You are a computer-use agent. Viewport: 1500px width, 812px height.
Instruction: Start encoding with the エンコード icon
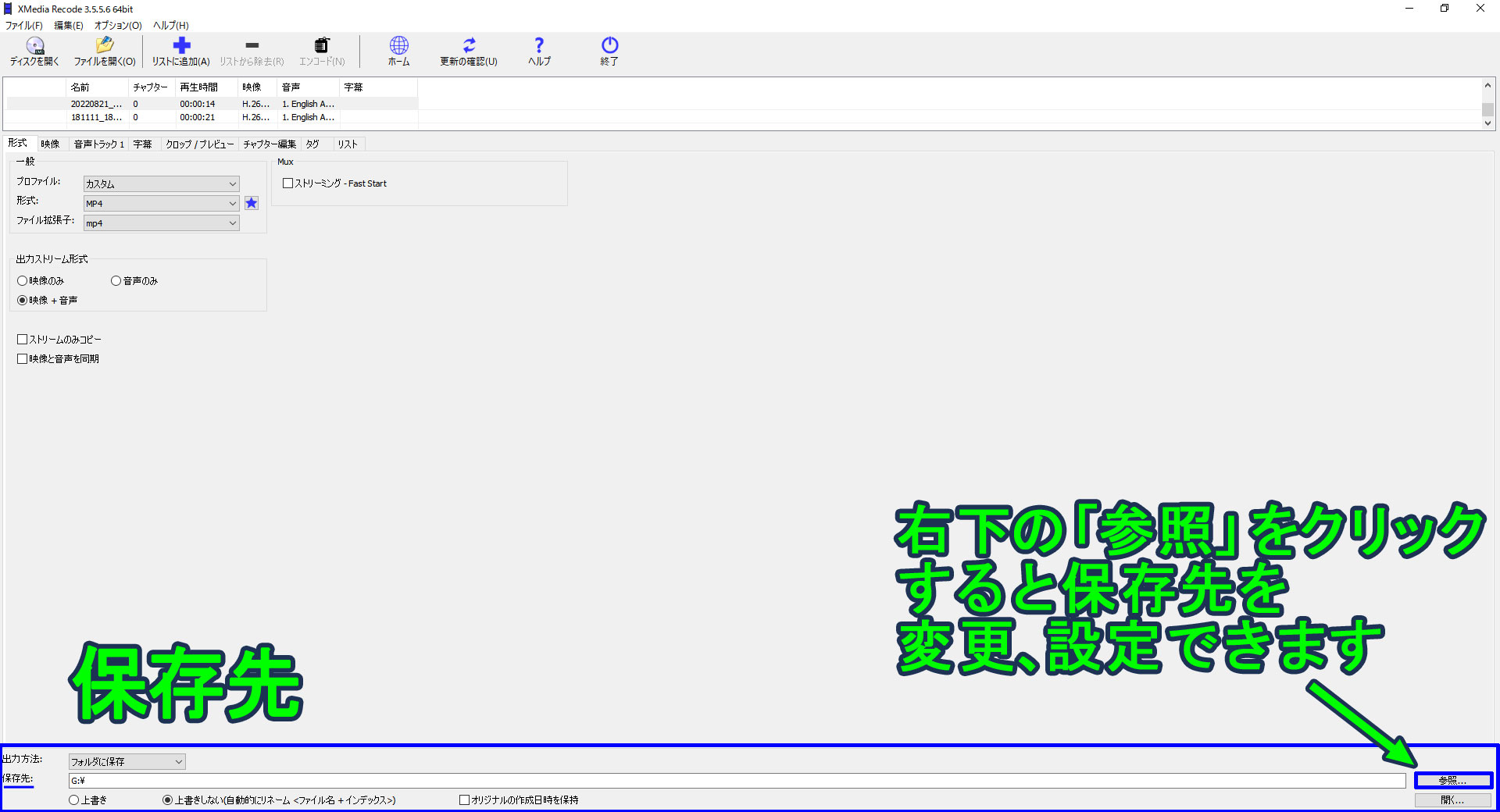(322, 52)
